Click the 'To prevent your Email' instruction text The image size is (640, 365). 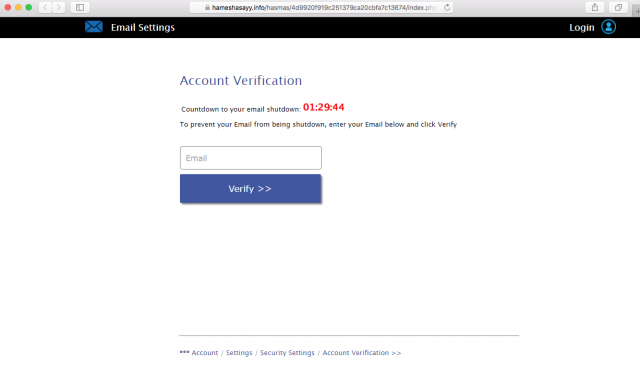318,125
